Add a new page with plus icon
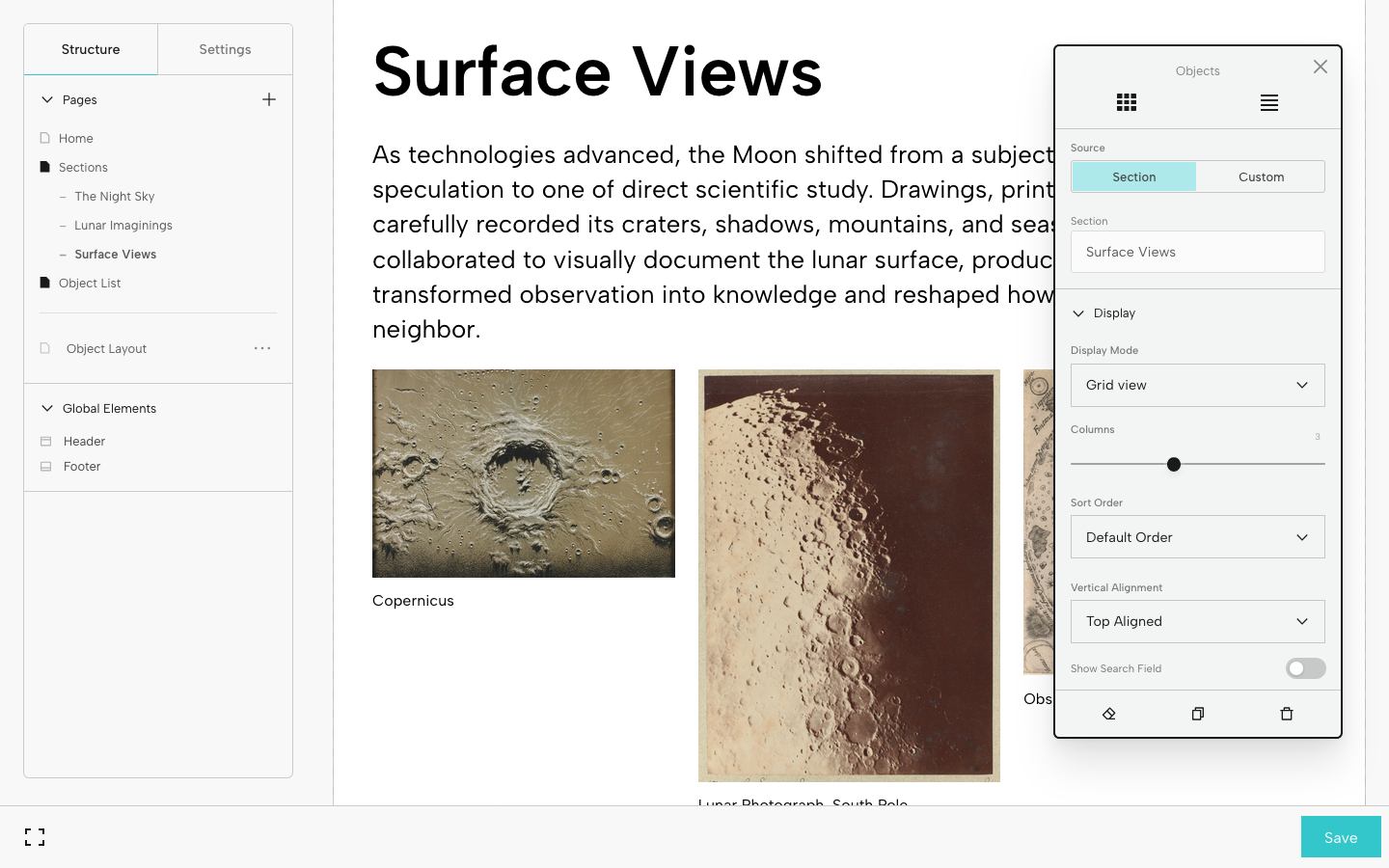The width and height of the screenshot is (1389, 868). pyautogui.click(x=269, y=99)
